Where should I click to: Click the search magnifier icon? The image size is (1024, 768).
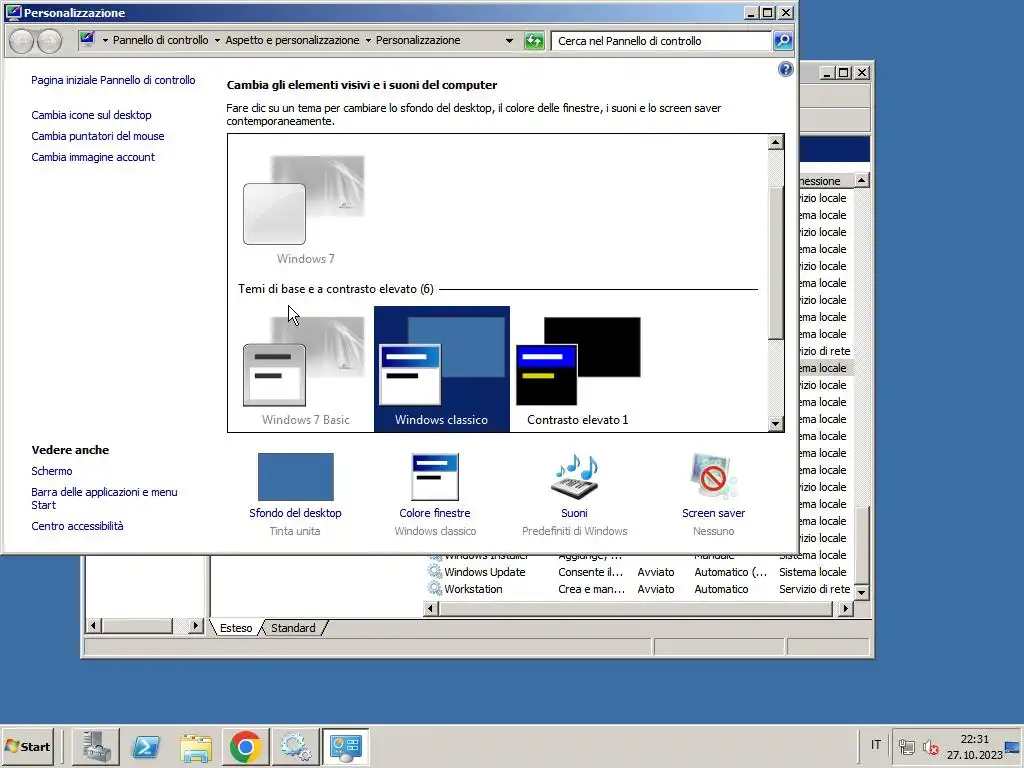[x=782, y=40]
